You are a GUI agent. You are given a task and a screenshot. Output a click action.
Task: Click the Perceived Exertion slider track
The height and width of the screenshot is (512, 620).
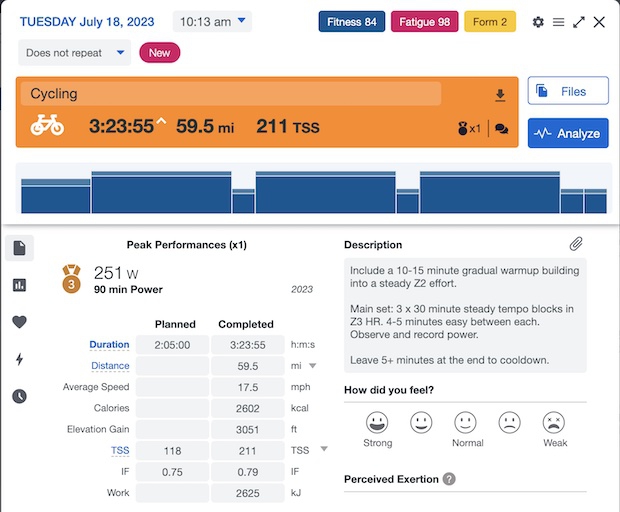pyautogui.click(x=465, y=493)
